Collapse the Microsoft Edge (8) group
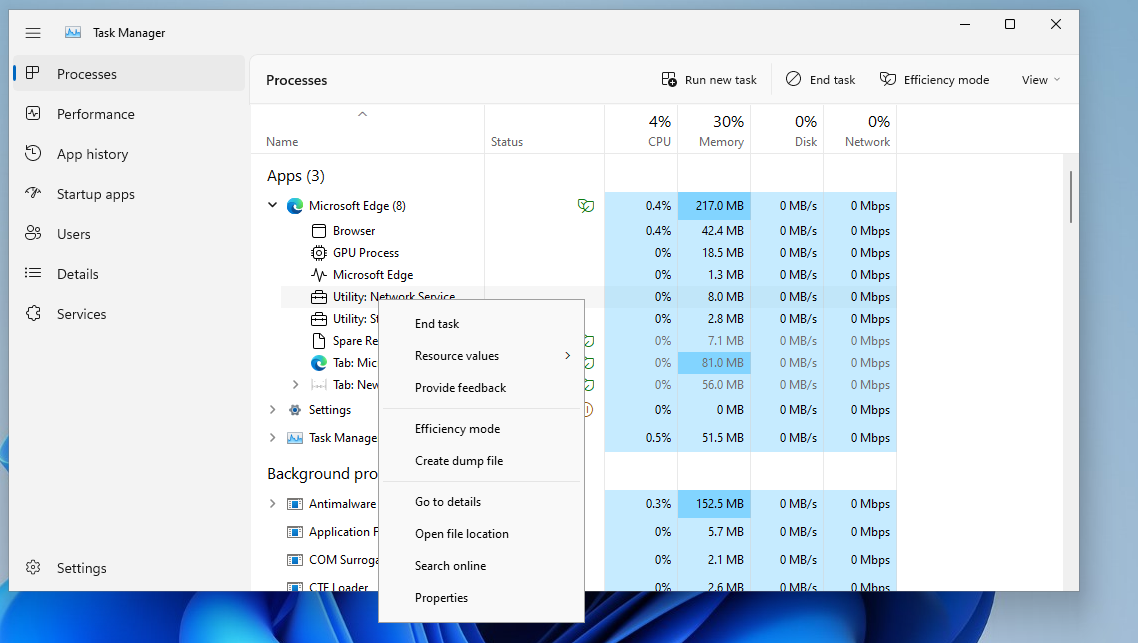 click(x=272, y=205)
